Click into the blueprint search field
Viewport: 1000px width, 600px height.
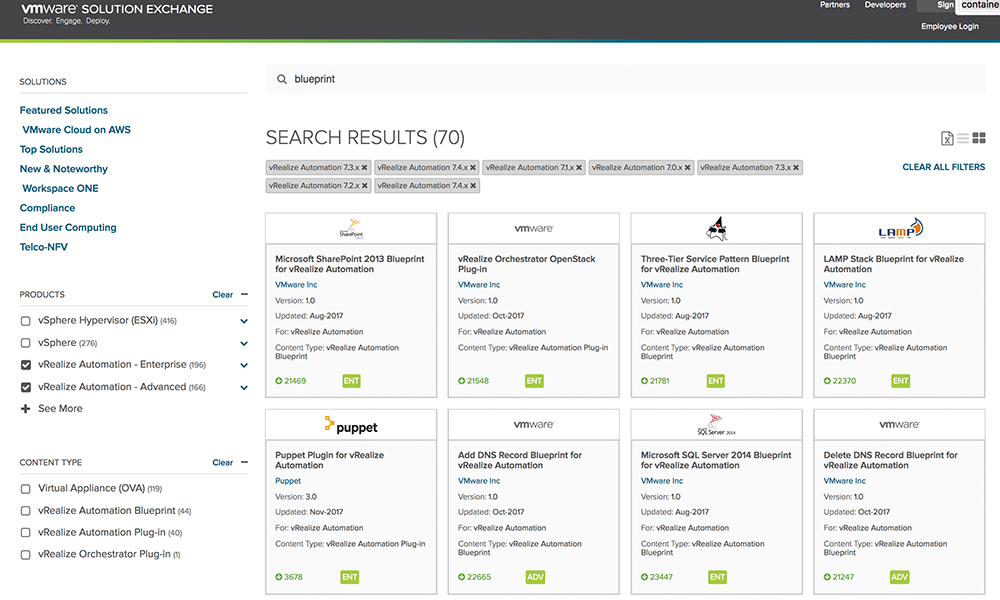626,79
